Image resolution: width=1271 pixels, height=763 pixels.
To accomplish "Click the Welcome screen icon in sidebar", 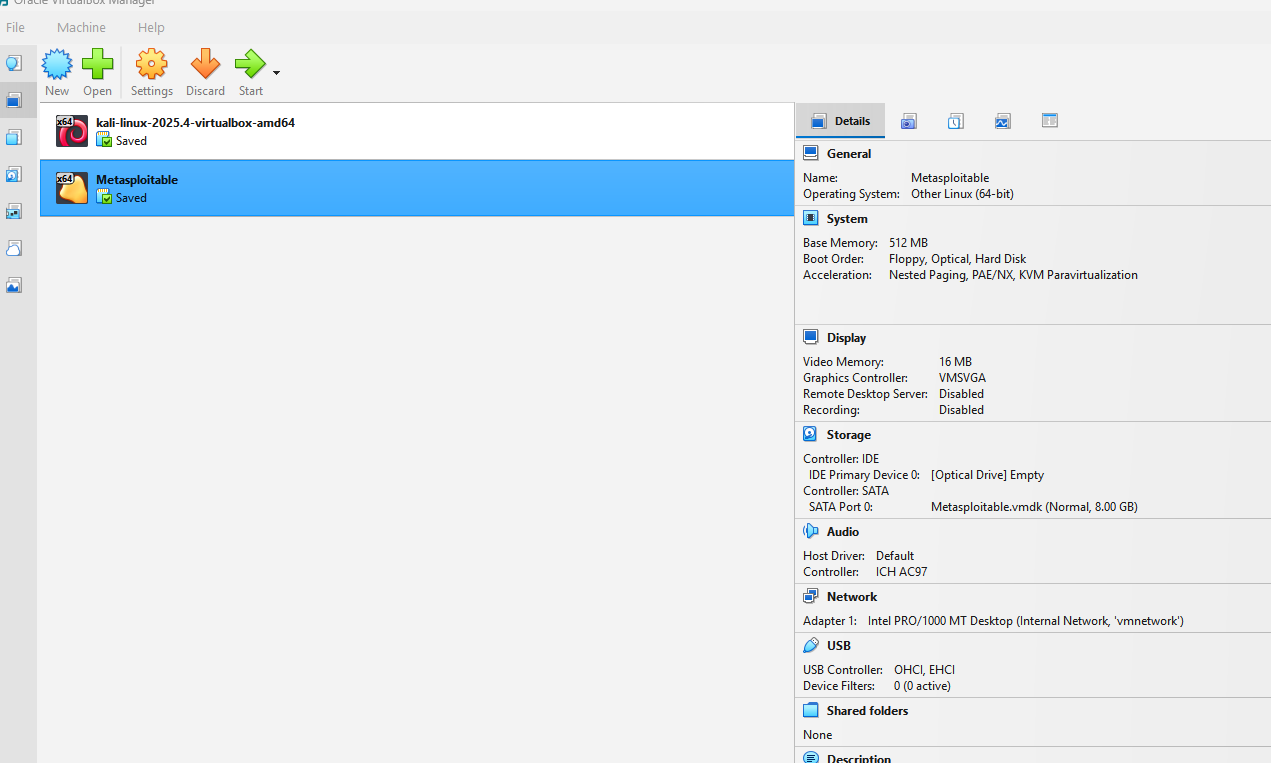I will (14, 62).
